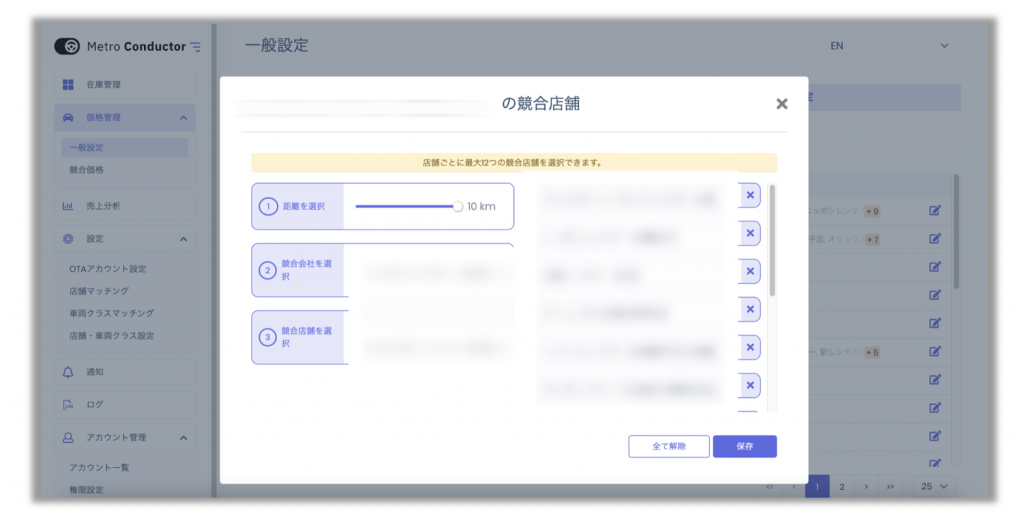1024x516 pixels.
Task: Collapse the 価格管理 section
Action: [184, 118]
